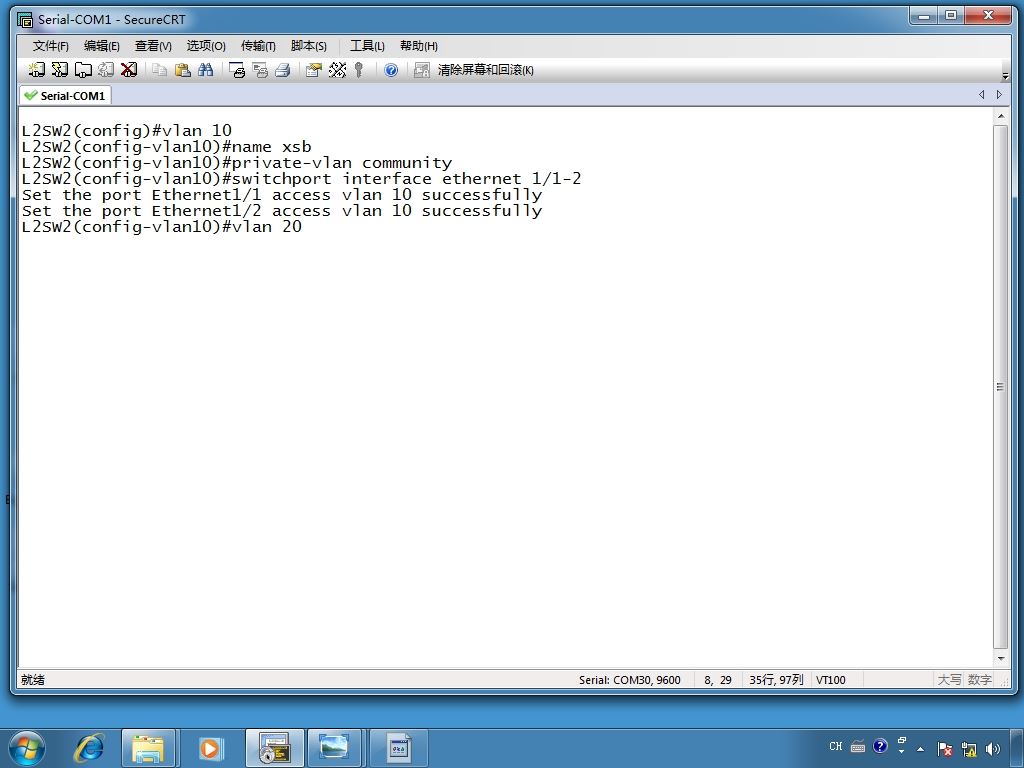Show hidden tray icons arrow
The height and width of the screenshot is (768, 1024).
click(920, 748)
